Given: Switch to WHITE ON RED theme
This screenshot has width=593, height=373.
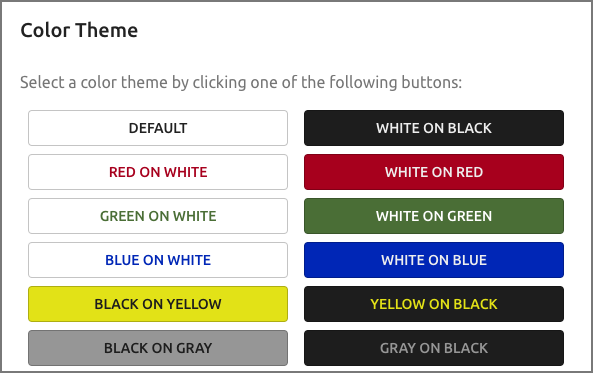Looking at the screenshot, I should click(434, 172).
